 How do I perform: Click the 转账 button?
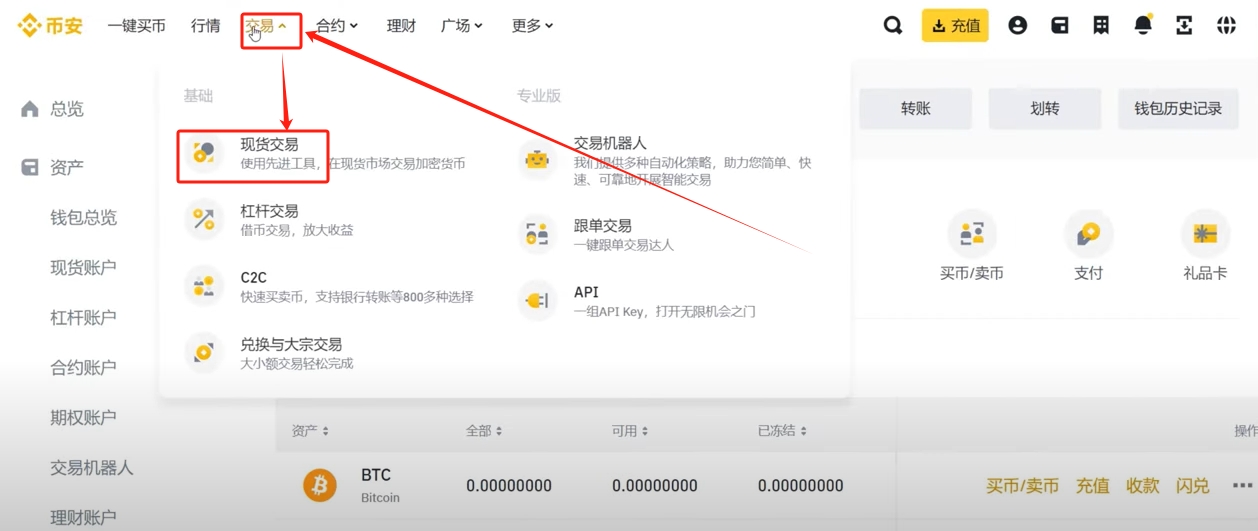916,108
